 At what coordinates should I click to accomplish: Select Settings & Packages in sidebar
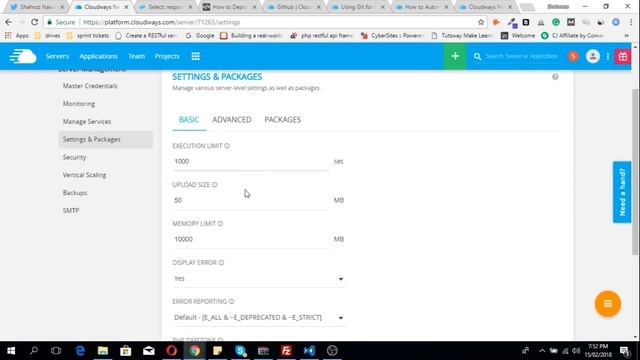pyautogui.click(x=106, y=140)
